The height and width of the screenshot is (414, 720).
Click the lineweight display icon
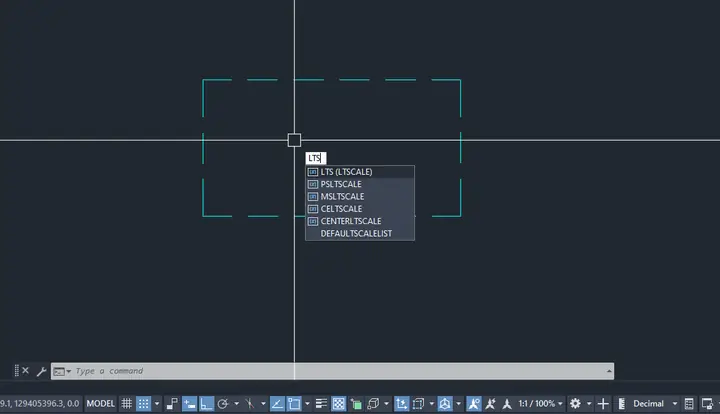(x=321, y=404)
